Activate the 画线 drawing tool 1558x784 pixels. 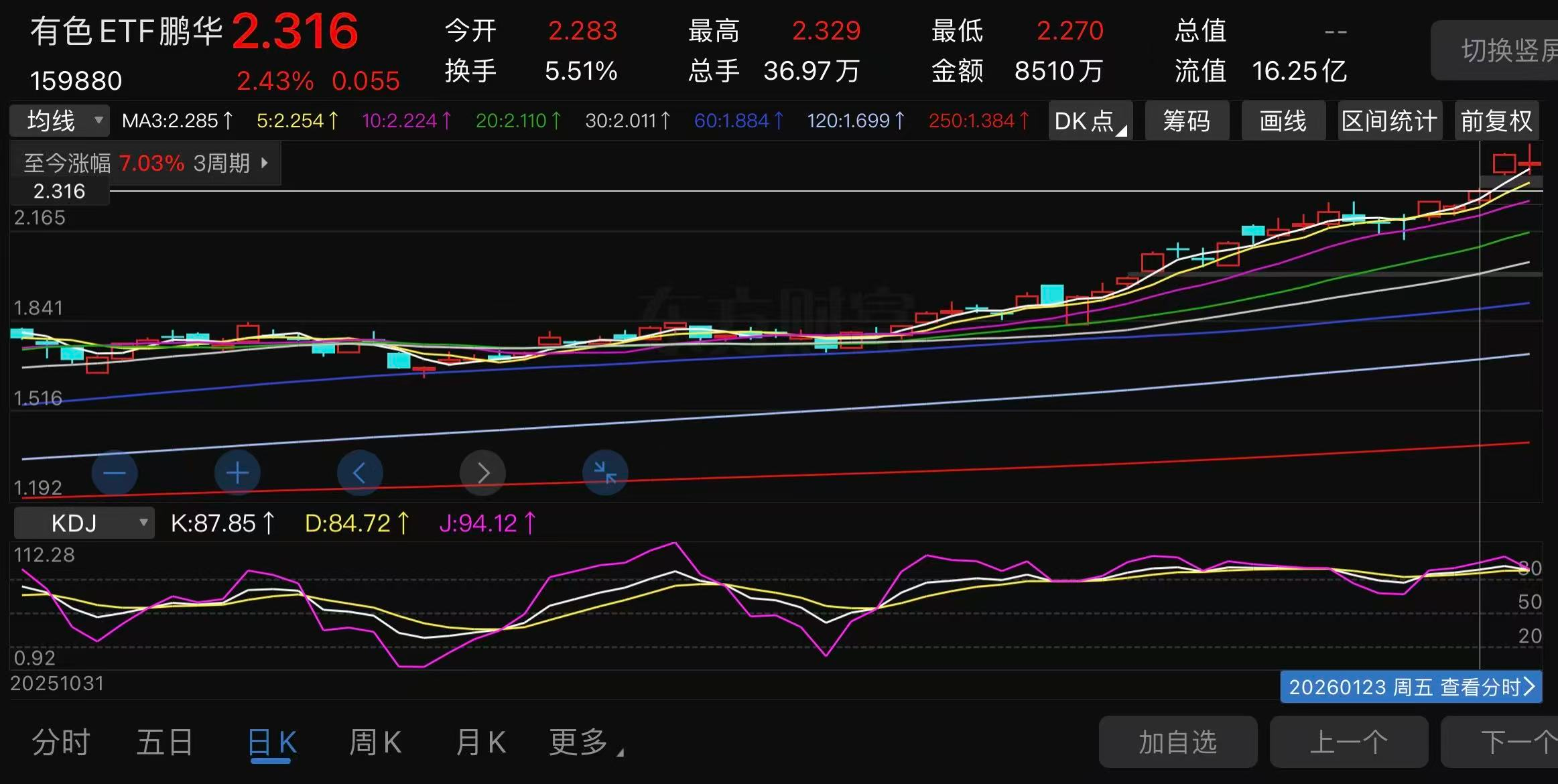1283,121
